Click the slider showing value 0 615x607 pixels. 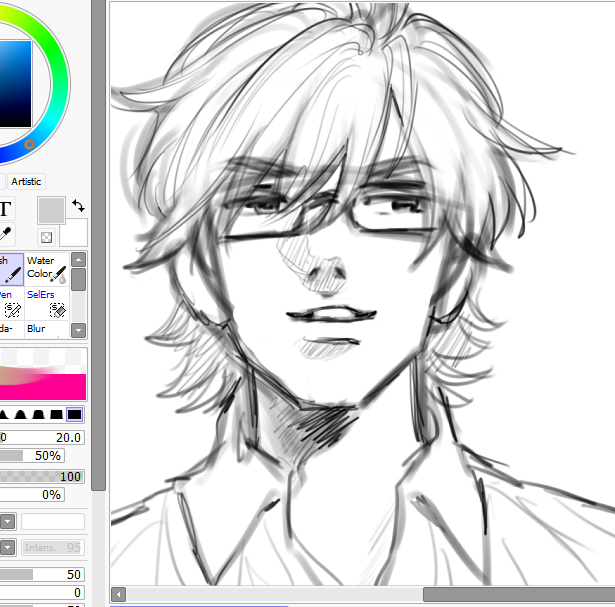42,592
